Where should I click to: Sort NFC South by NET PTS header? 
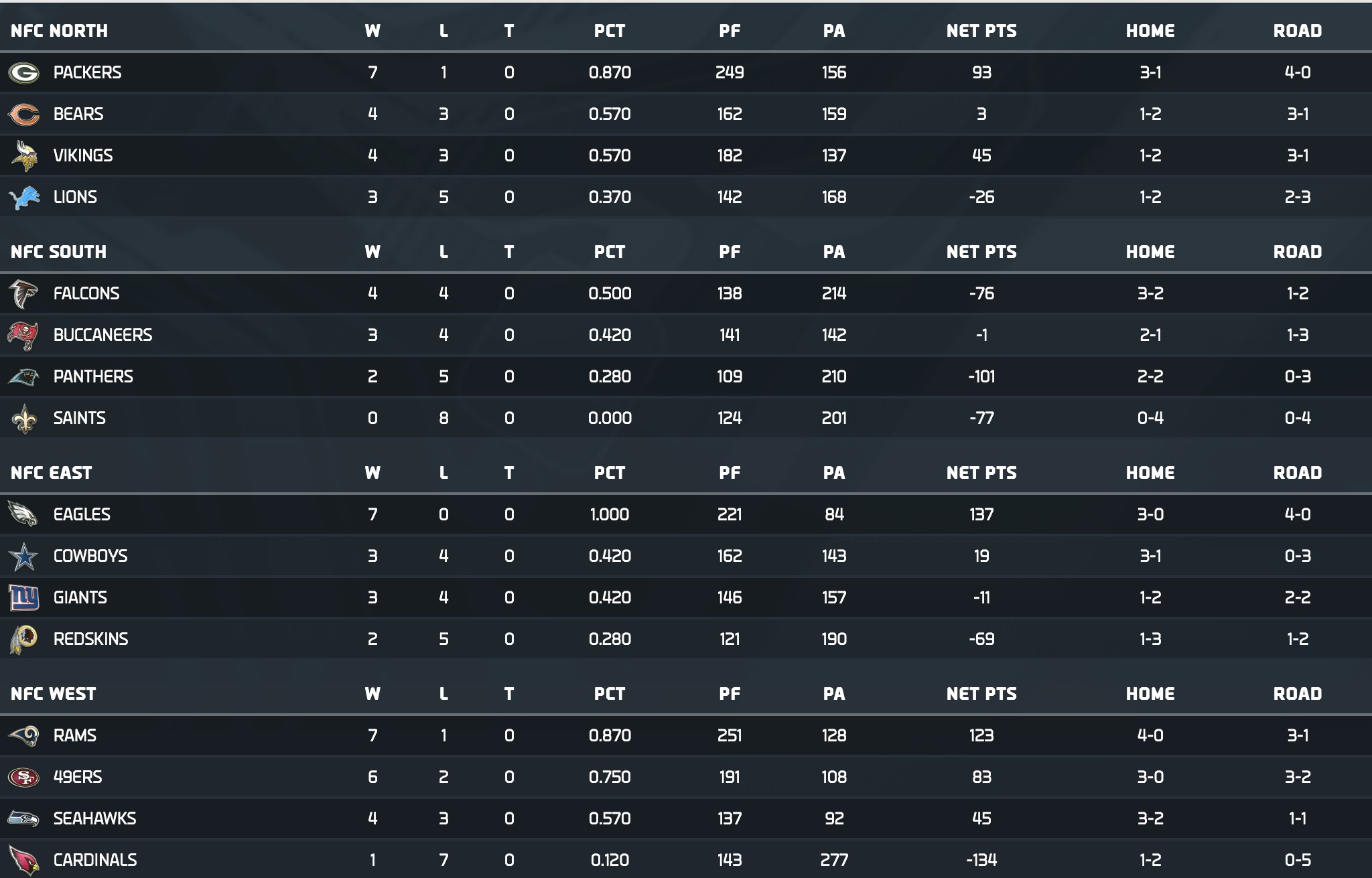coord(981,252)
